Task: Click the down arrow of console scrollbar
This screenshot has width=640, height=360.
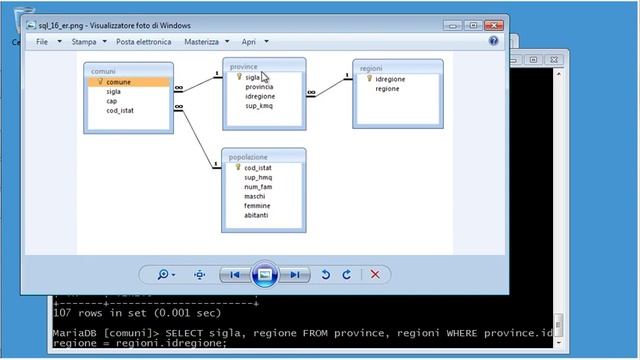Action: (558, 343)
